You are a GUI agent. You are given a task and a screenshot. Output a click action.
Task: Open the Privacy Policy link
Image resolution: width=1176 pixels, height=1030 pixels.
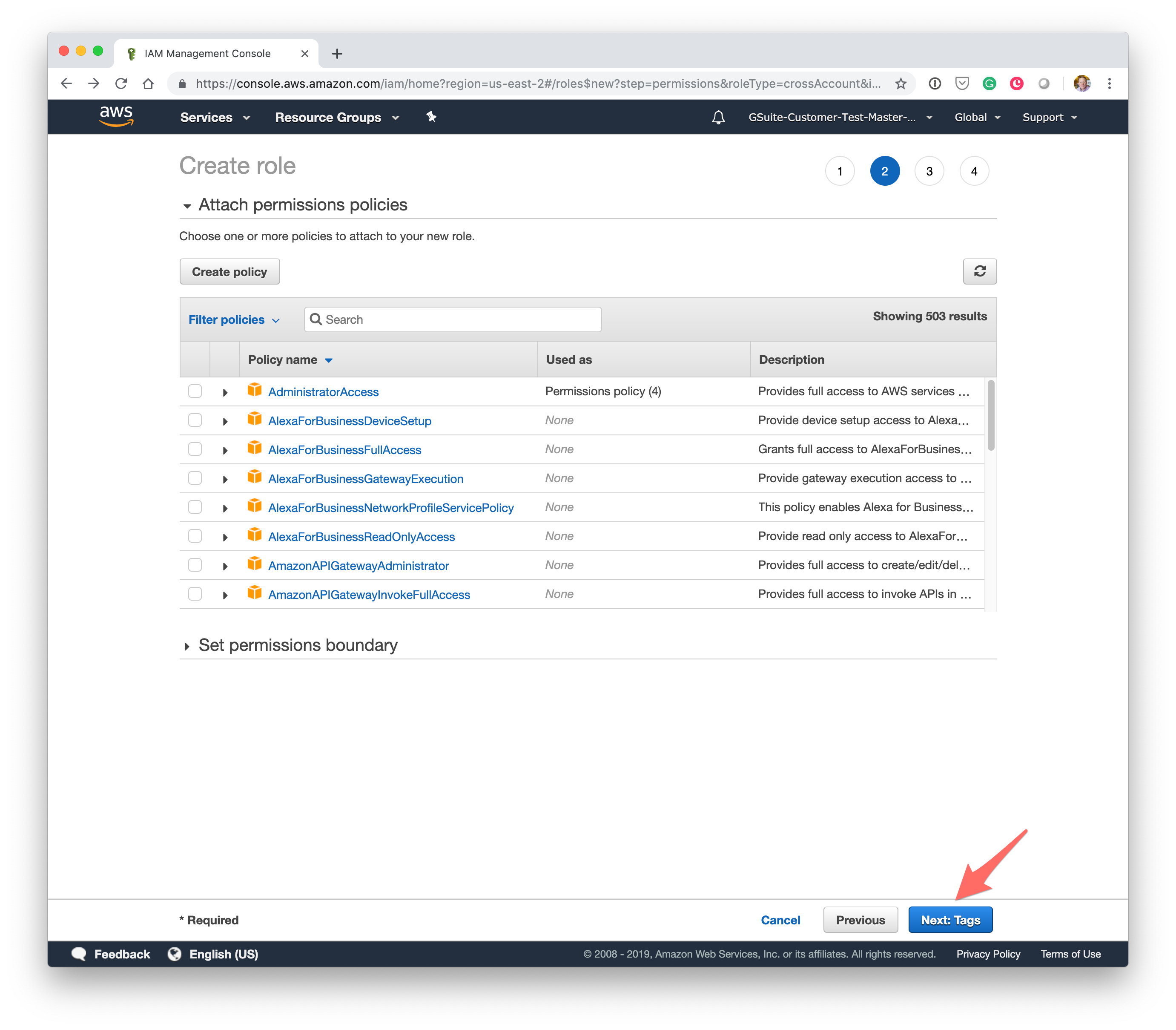[988, 954]
